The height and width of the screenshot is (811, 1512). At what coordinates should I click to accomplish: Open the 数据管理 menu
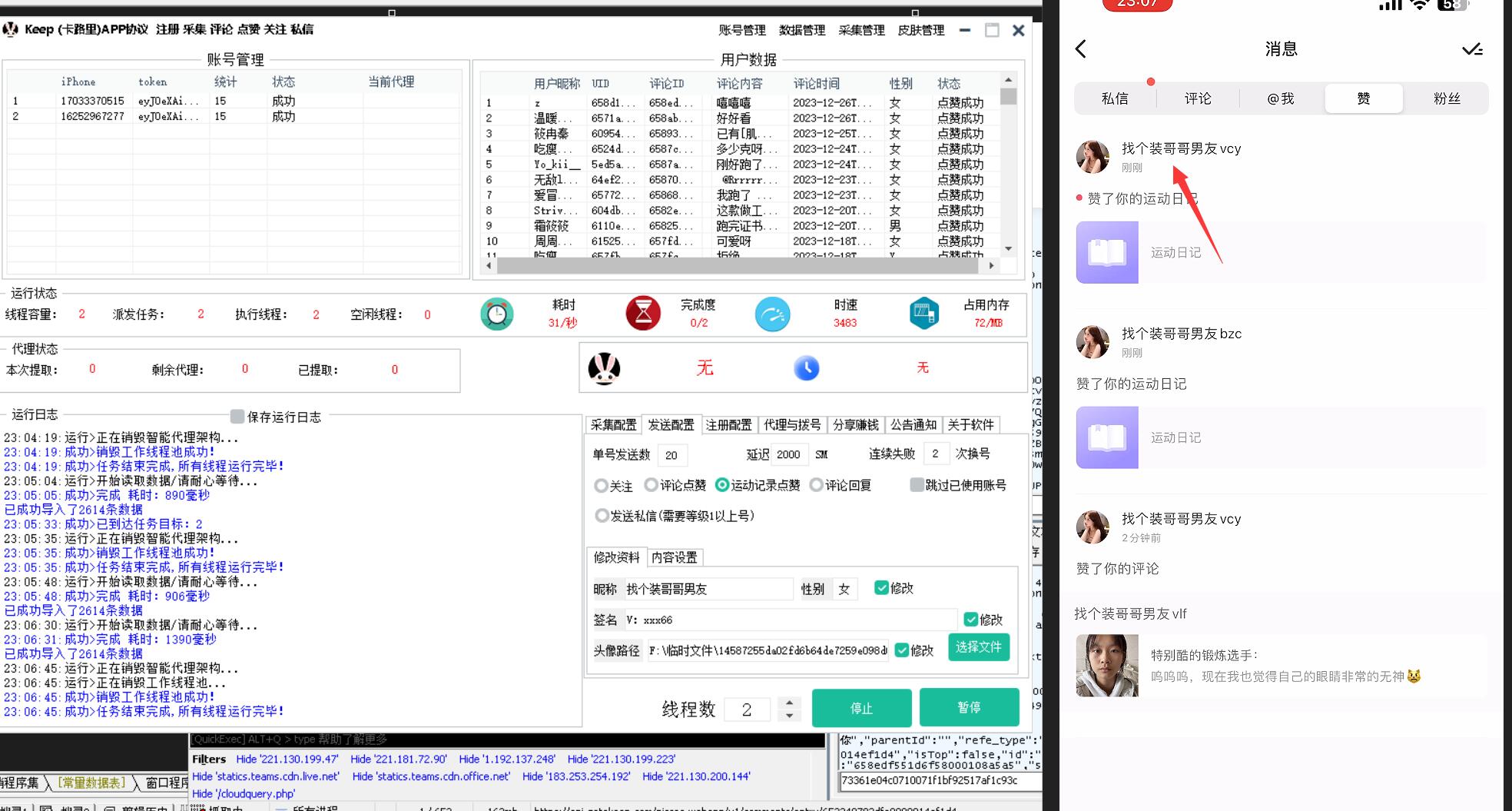[801, 30]
